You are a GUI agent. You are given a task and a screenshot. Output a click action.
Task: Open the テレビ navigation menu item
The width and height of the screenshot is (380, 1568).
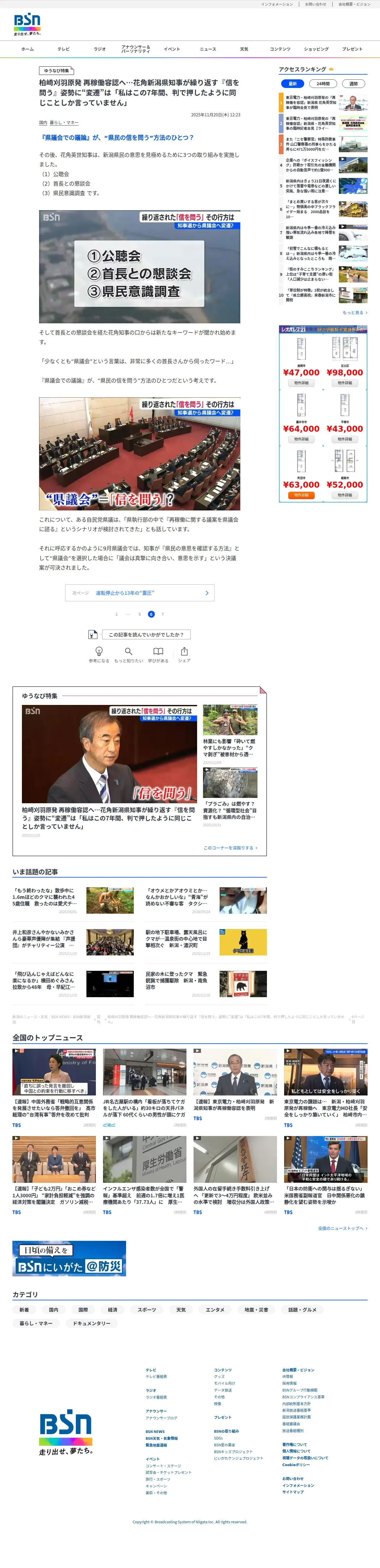(x=64, y=49)
